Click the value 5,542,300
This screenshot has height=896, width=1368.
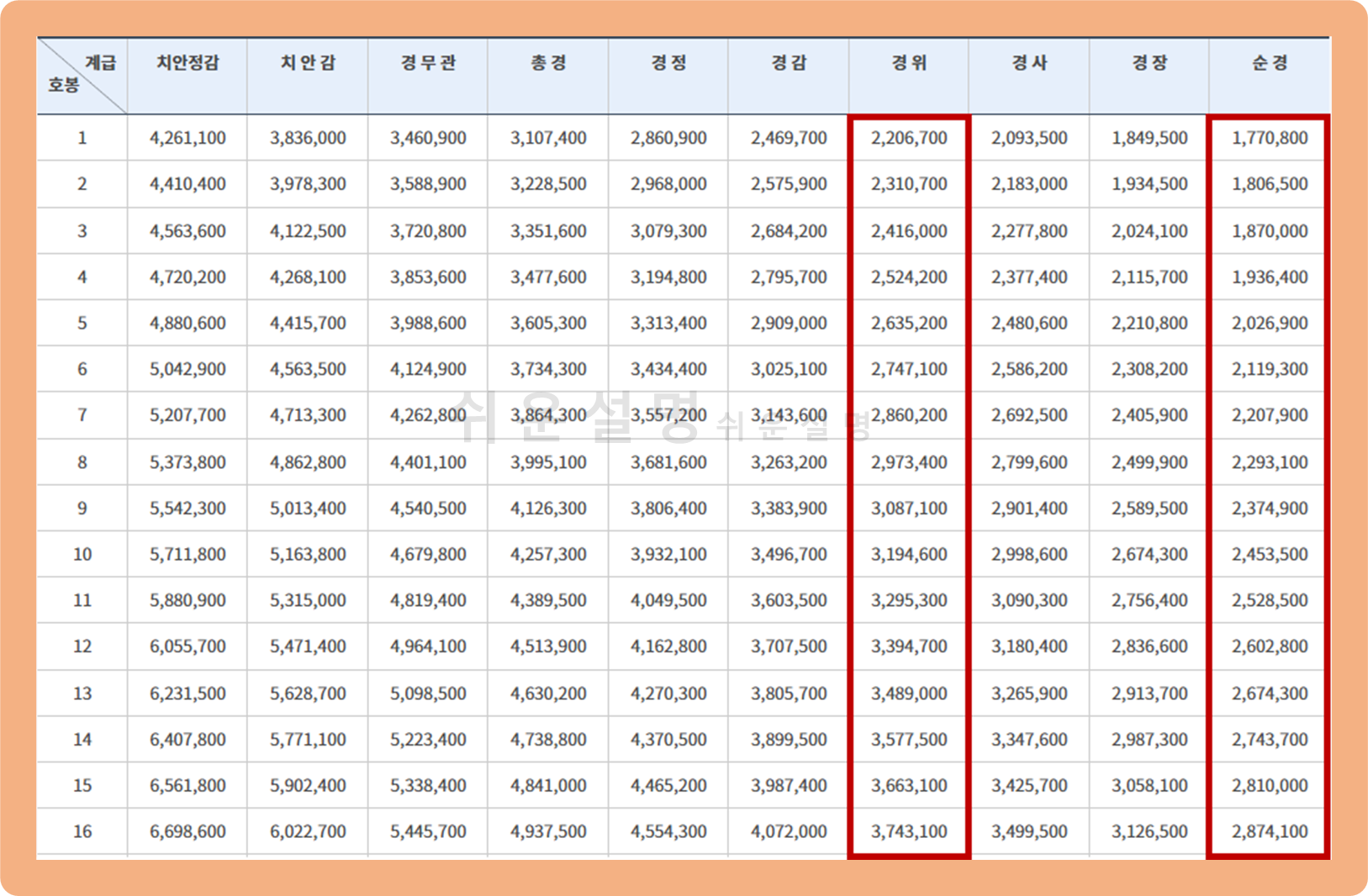(188, 509)
